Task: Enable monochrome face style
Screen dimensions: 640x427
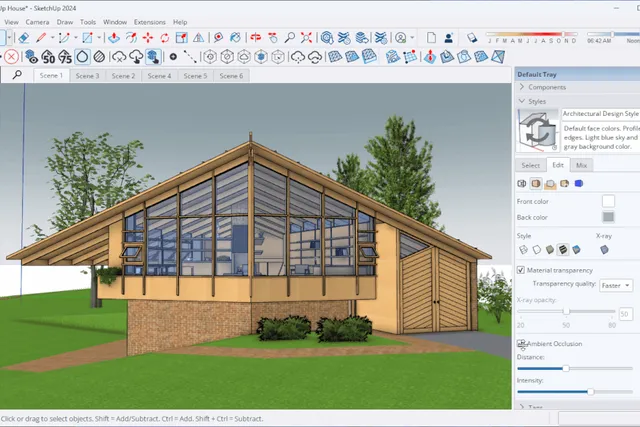Action: [576, 249]
